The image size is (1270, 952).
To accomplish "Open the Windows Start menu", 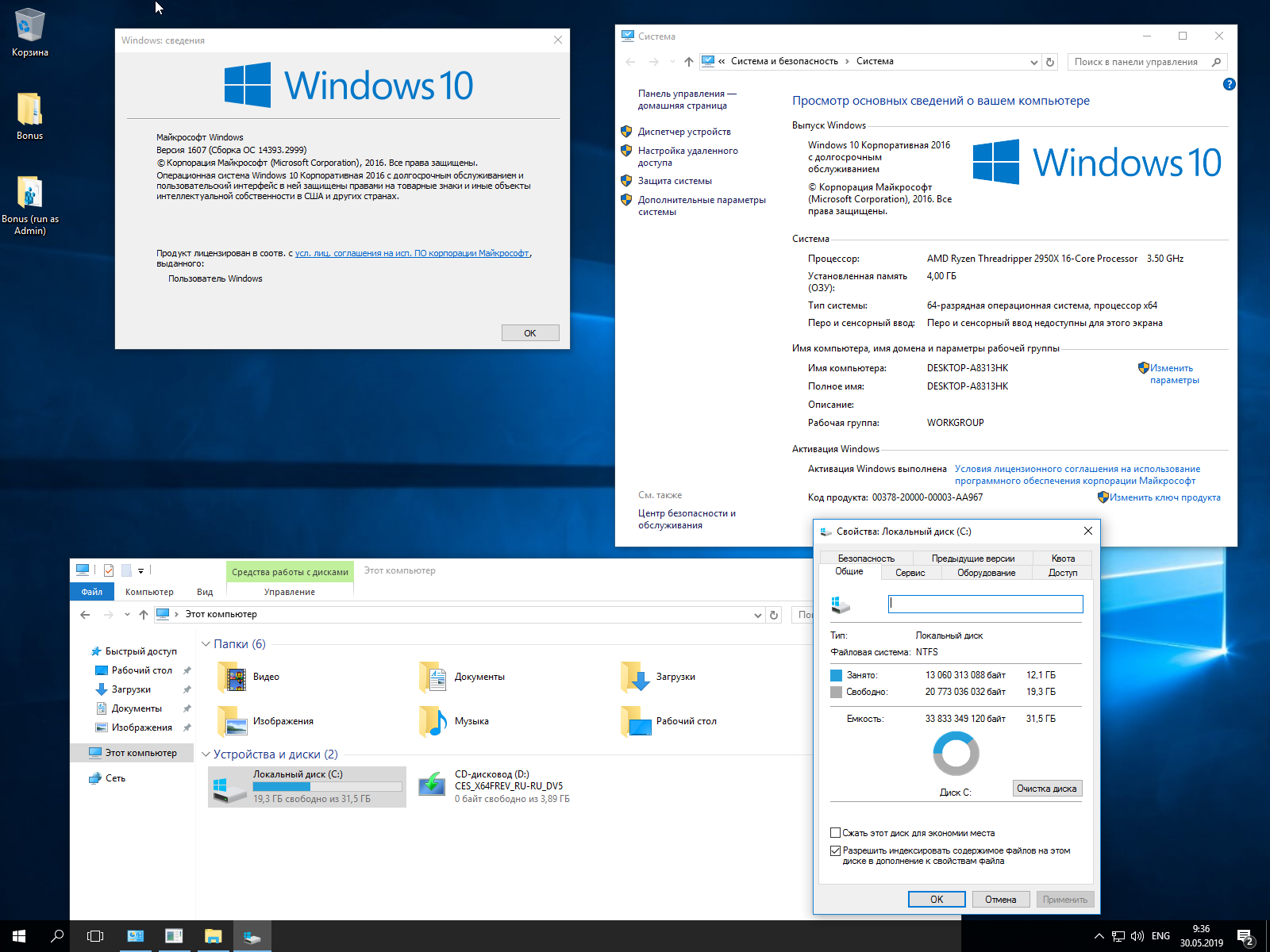I will coord(19,936).
